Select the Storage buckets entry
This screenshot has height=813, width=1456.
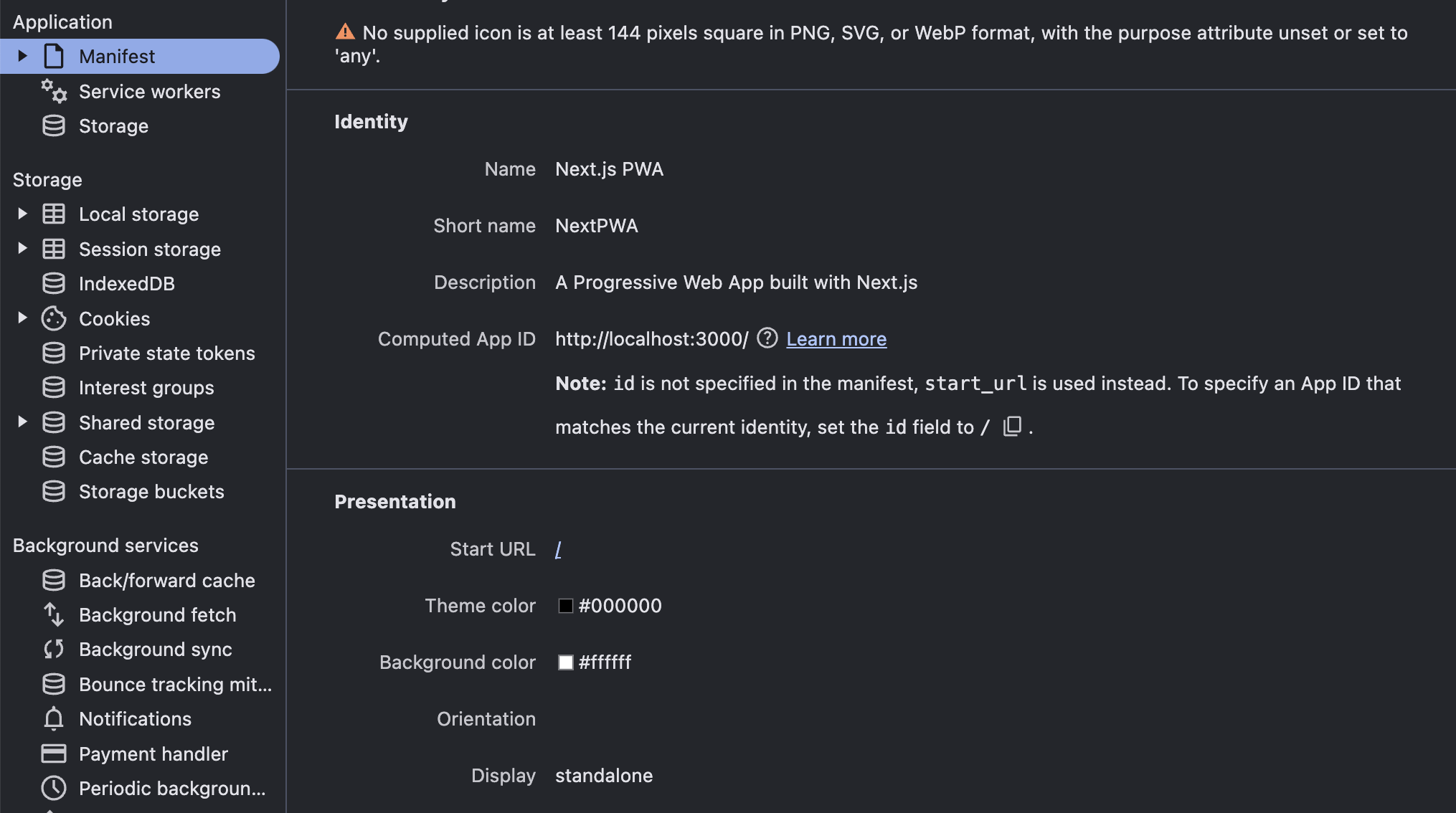(x=151, y=492)
